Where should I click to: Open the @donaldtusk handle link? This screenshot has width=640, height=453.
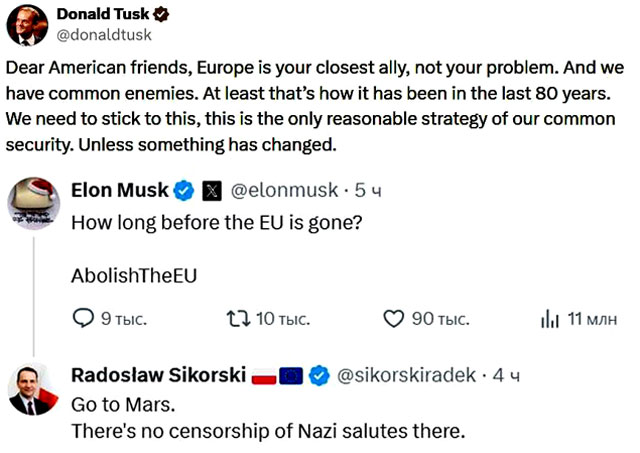tap(102, 33)
